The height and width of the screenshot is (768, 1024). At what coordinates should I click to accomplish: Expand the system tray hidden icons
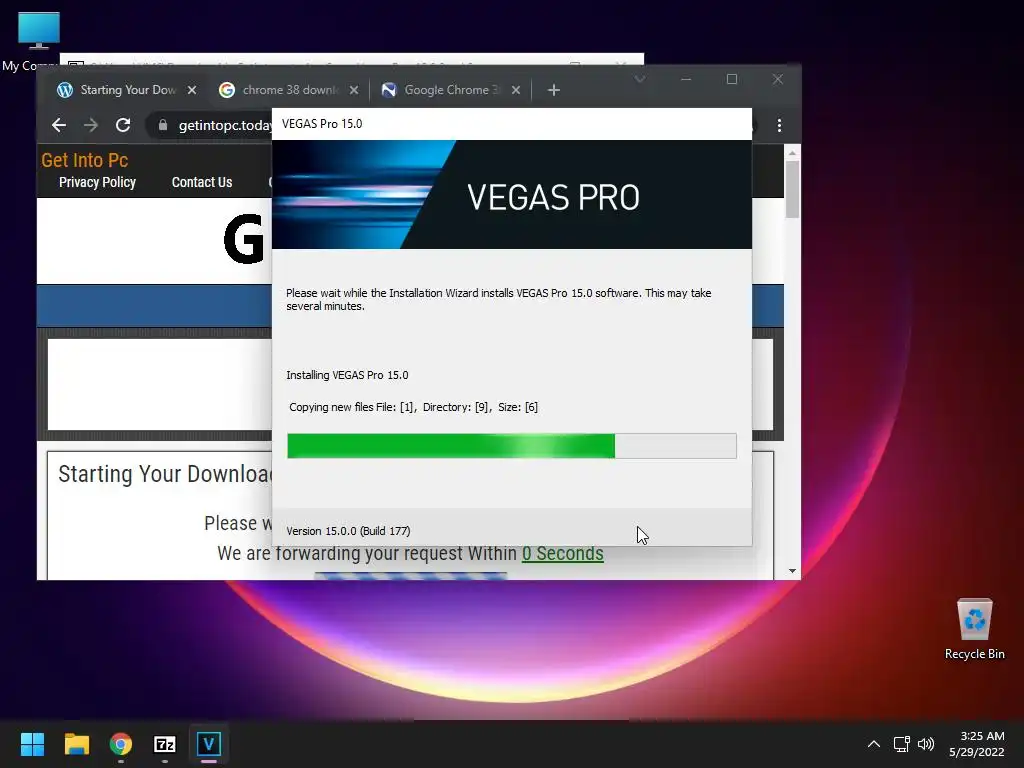pyautogui.click(x=874, y=744)
